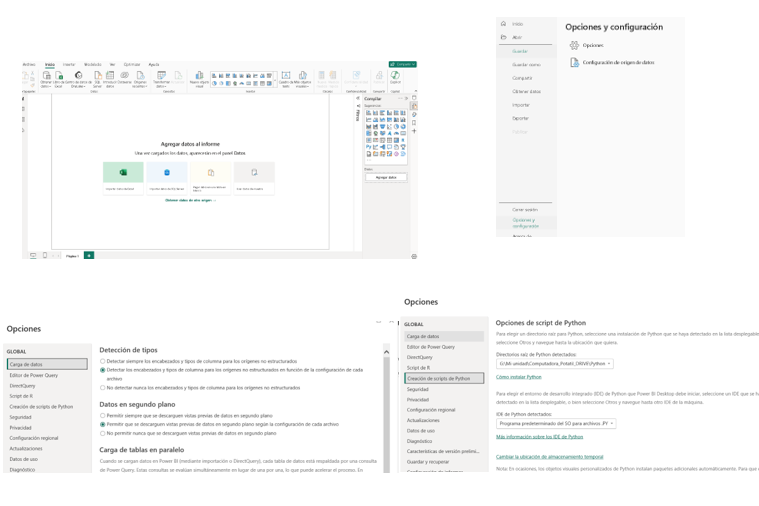Open 'Más información sobre los IDE de Python' link
Image resolution: width=759 pixels, height=506 pixels.
(539, 437)
